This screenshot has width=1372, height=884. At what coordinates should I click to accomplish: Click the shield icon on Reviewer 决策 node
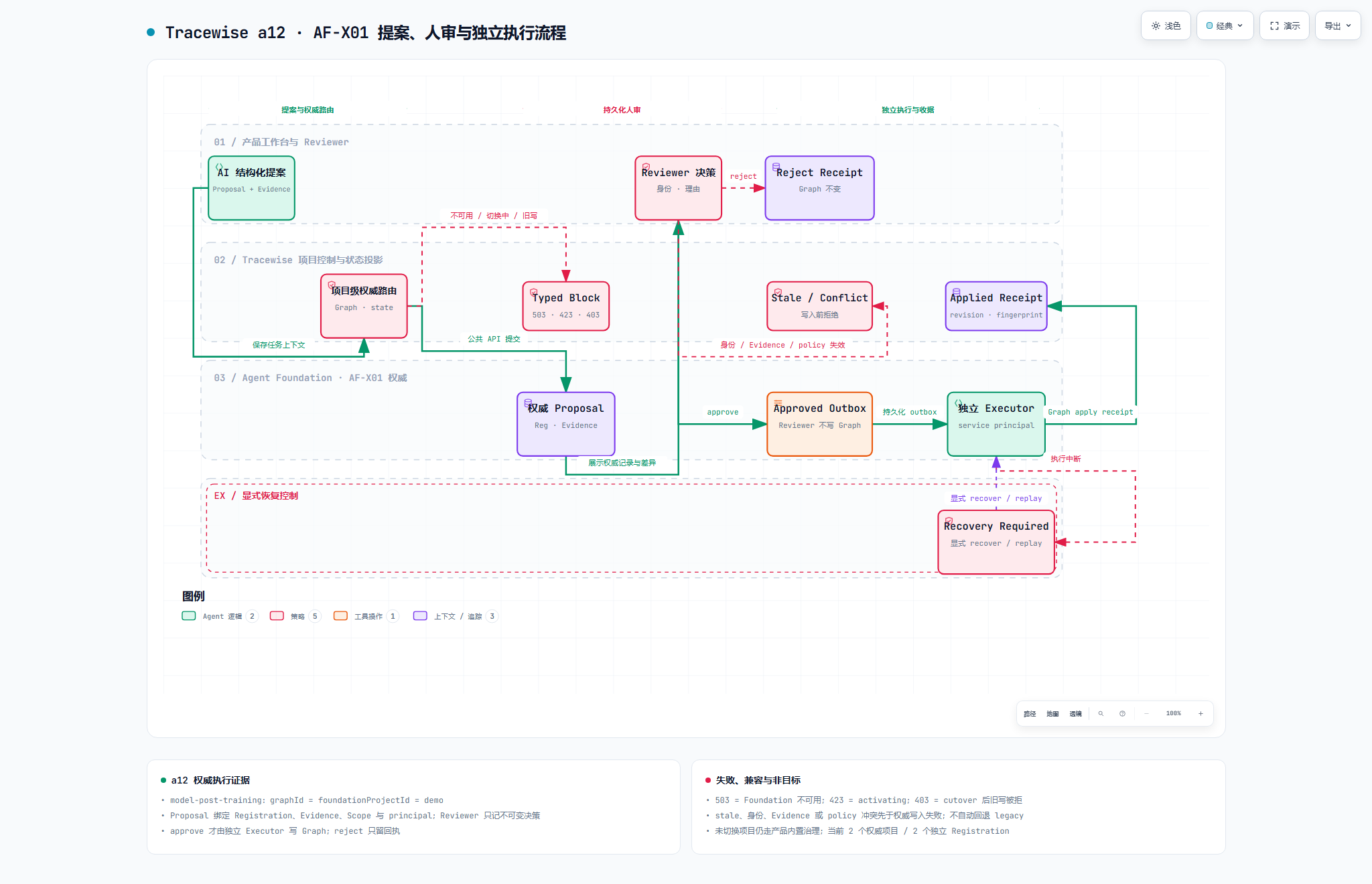[x=646, y=167]
